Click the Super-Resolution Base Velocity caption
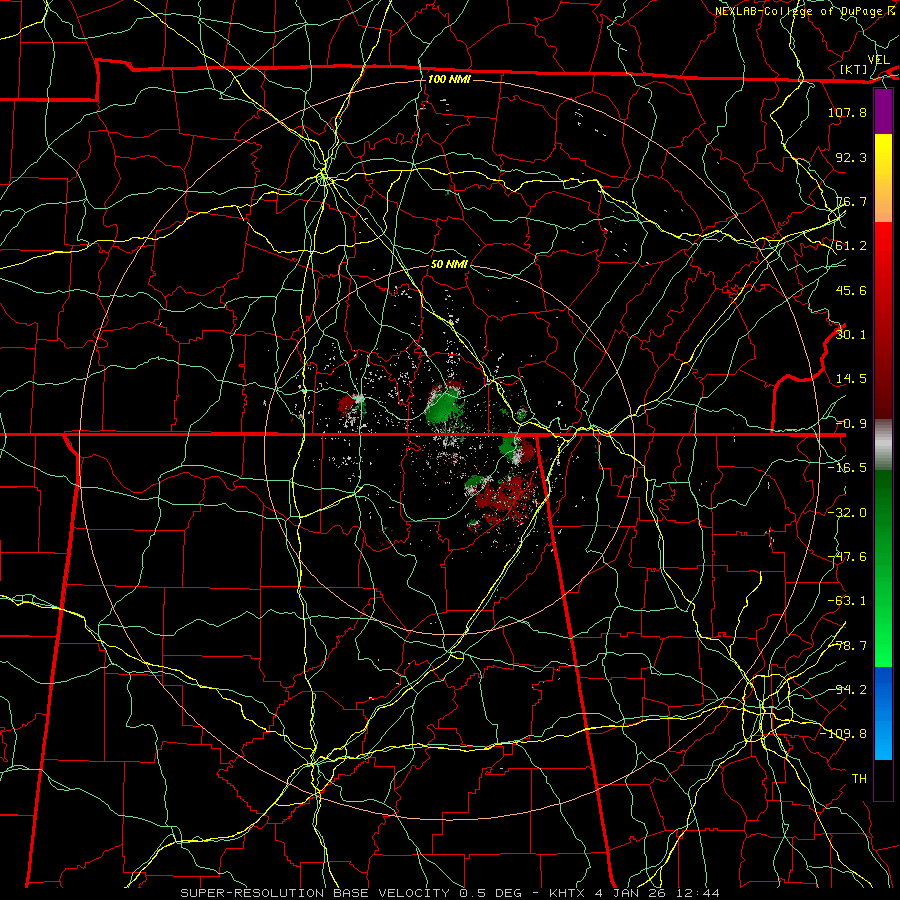Viewport: 900px width, 900px height. (x=450, y=893)
